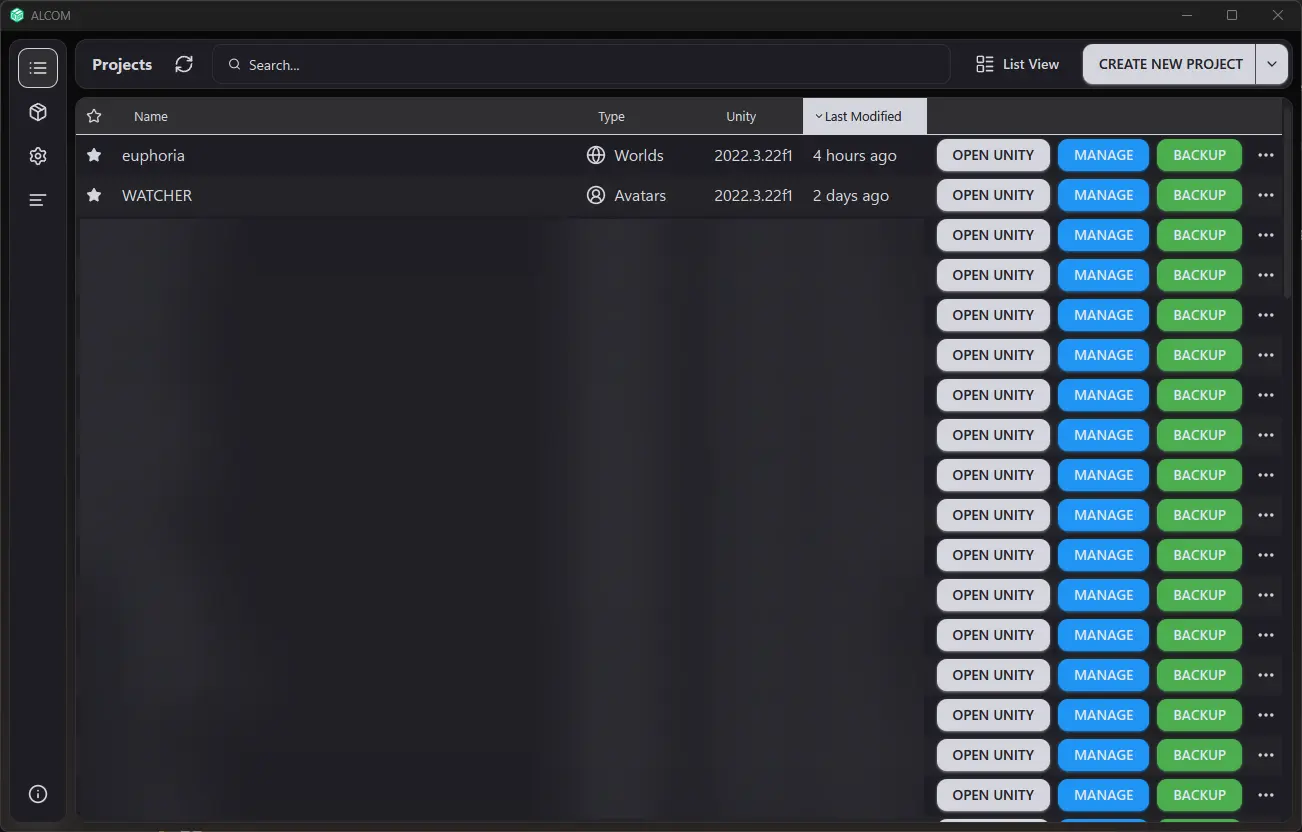
Task: Click Backup for the euphoria project
Action: point(1199,155)
